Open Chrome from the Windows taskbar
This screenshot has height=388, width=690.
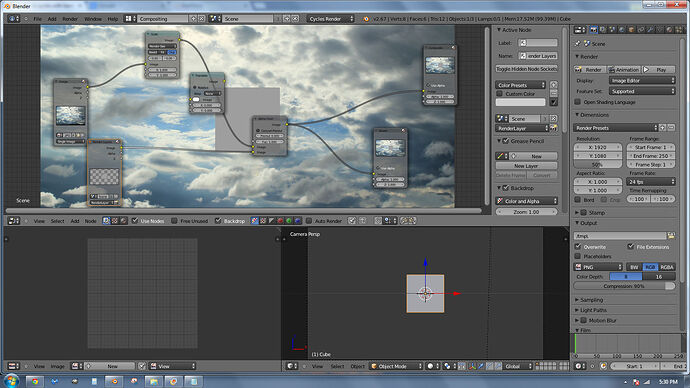click(35, 381)
